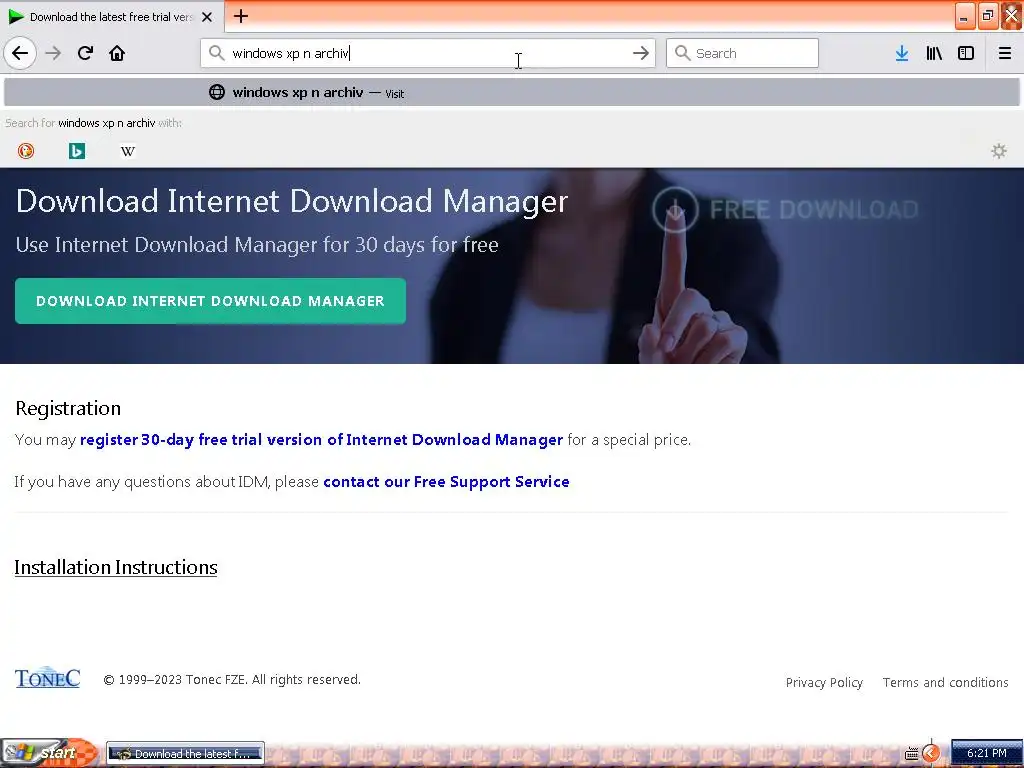Click the Download Internet Download Manager button
This screenshot has width=1024, height=768.
[210, 301]
